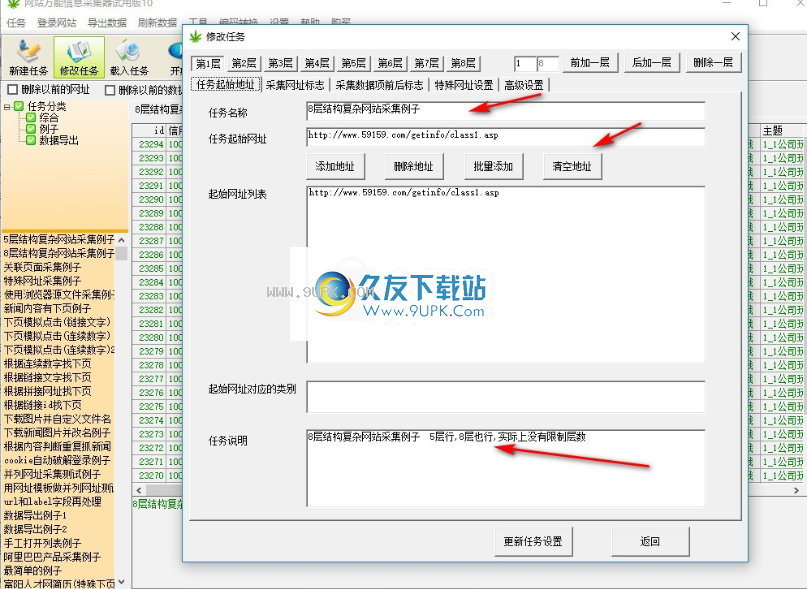Toggle the 例子 category checkbox

pyautogui.click(x=31, y=129)
